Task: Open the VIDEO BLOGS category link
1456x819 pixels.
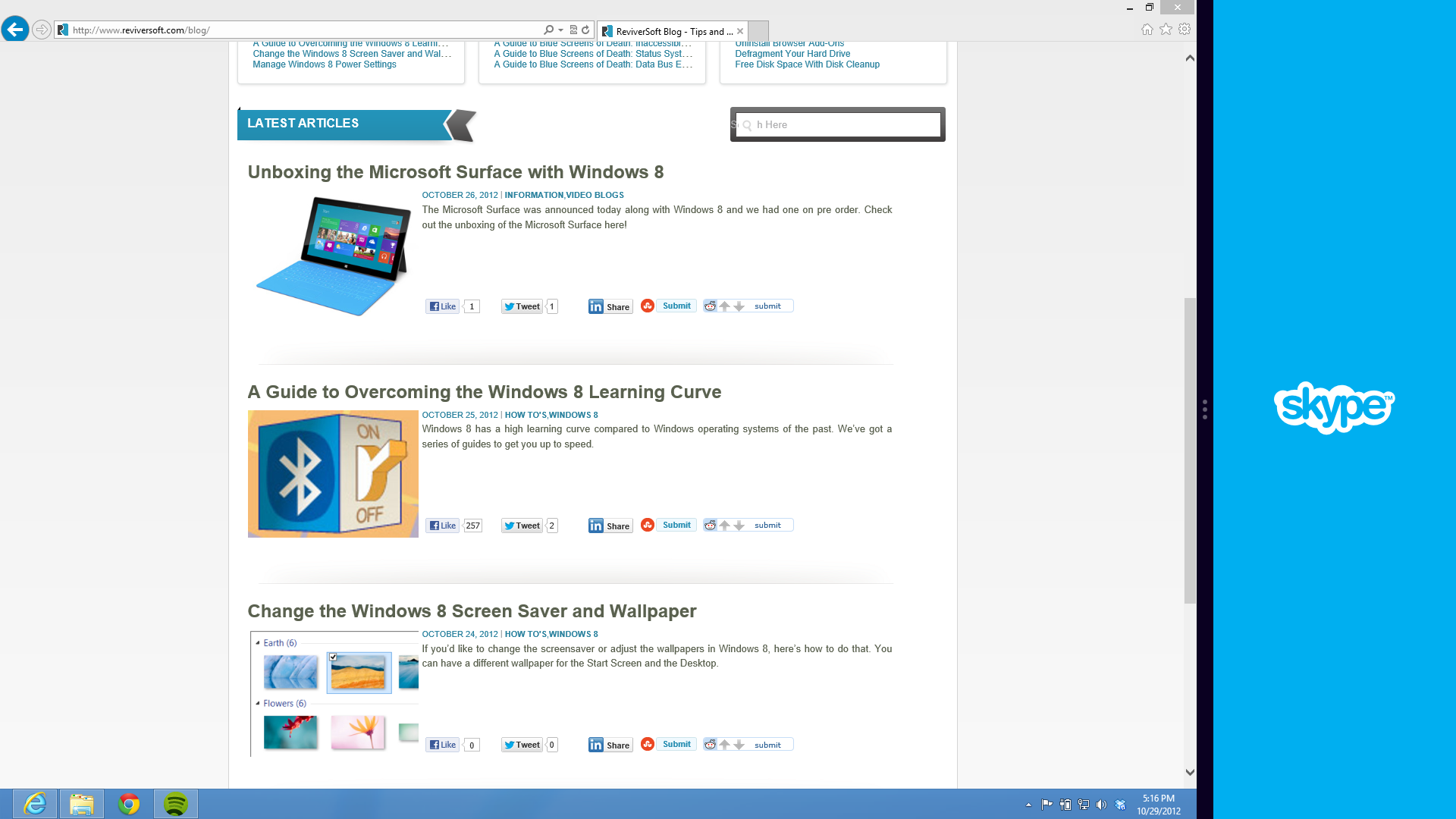Action: pos(595,195)
